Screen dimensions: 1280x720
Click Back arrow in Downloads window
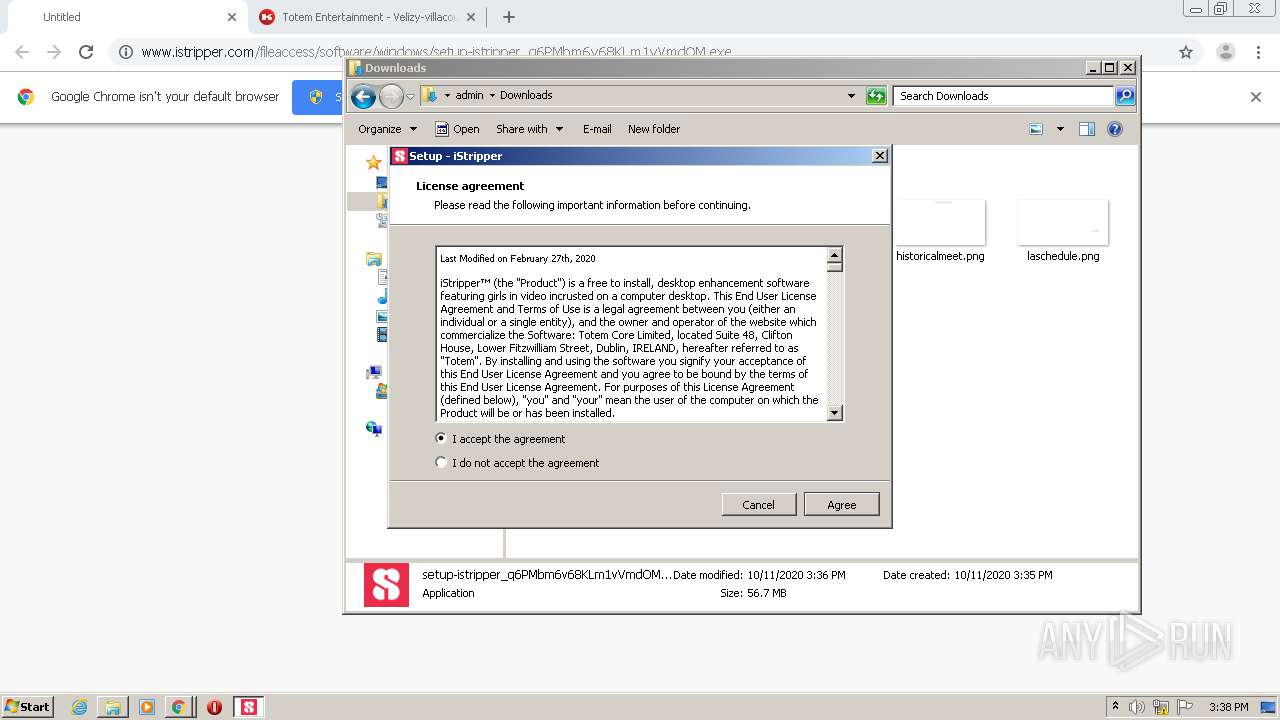click(364, 96)
